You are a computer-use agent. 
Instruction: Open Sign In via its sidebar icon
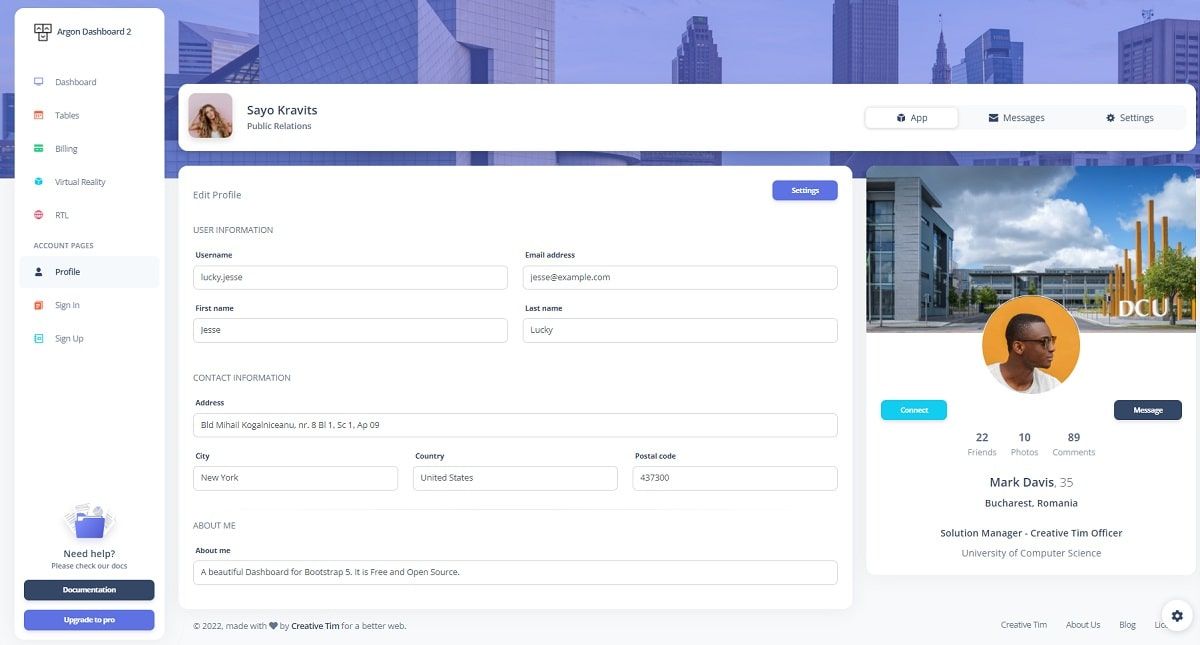point(38,304)
